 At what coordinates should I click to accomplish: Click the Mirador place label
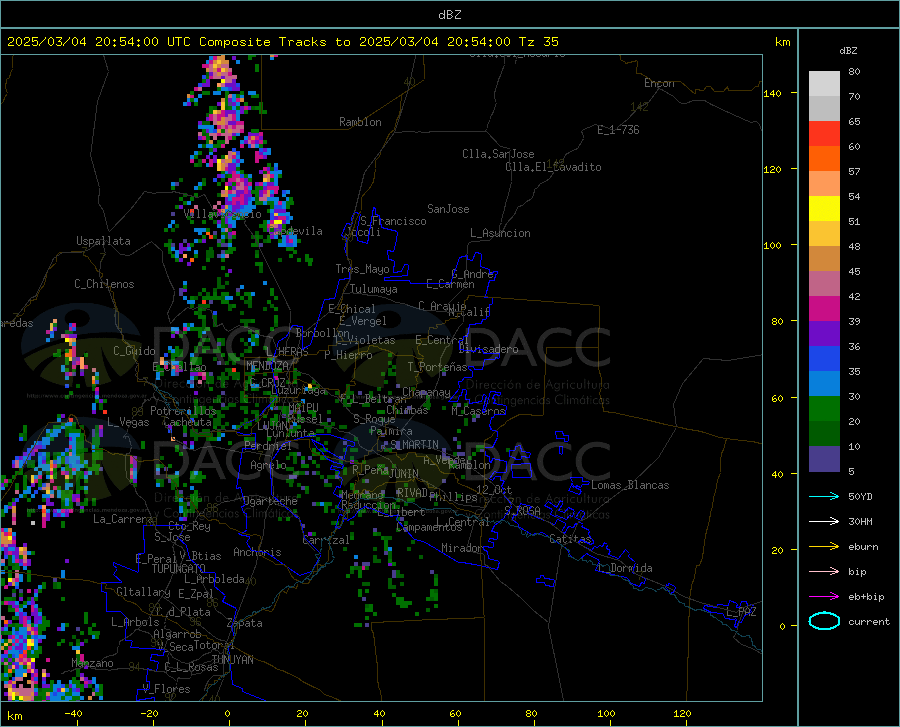pyautogui.click(x=461, y=548)
